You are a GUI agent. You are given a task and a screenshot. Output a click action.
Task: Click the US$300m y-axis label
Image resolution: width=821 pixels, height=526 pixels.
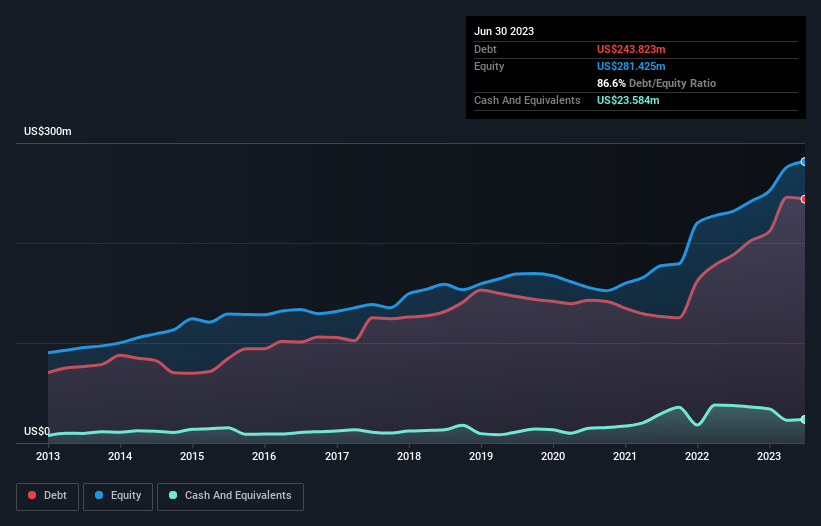48,132
